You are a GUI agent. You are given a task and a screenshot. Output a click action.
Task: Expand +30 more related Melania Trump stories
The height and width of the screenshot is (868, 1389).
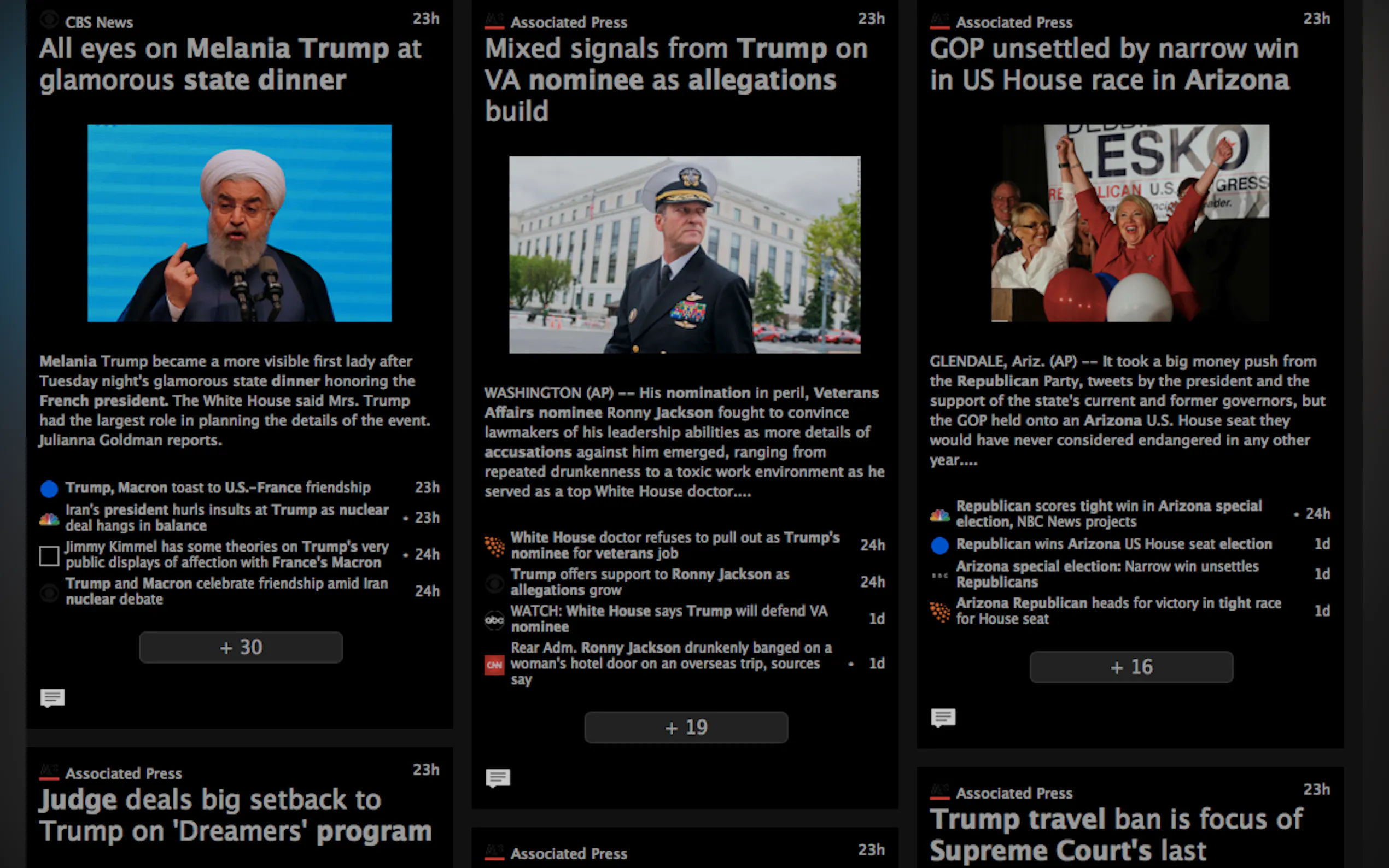[x=241, y=648]
